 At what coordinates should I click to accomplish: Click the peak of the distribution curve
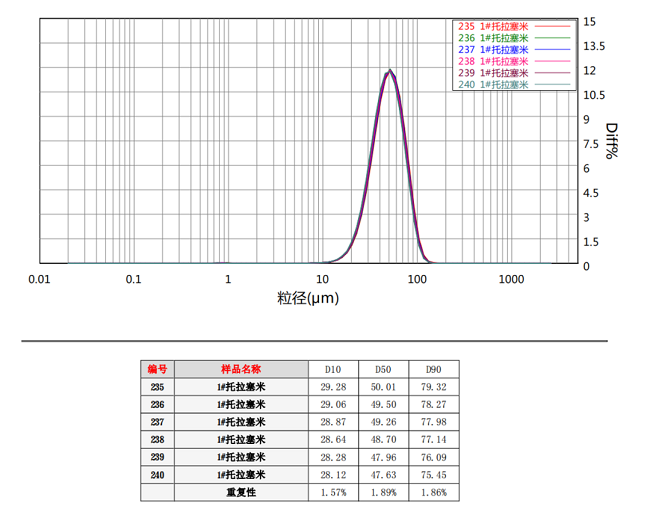click(390, 70)
